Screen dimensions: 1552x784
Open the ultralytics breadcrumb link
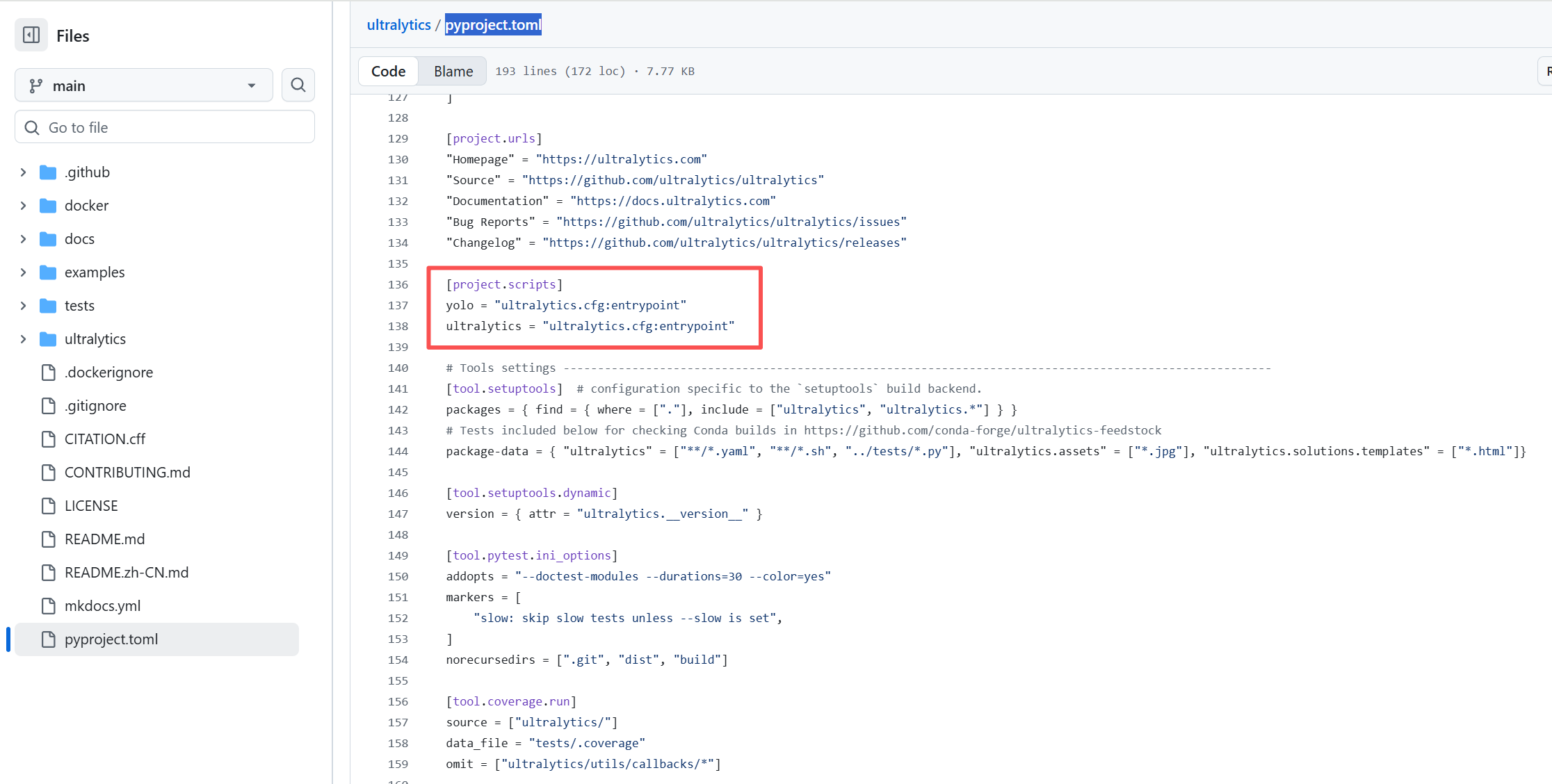[398, 25]
